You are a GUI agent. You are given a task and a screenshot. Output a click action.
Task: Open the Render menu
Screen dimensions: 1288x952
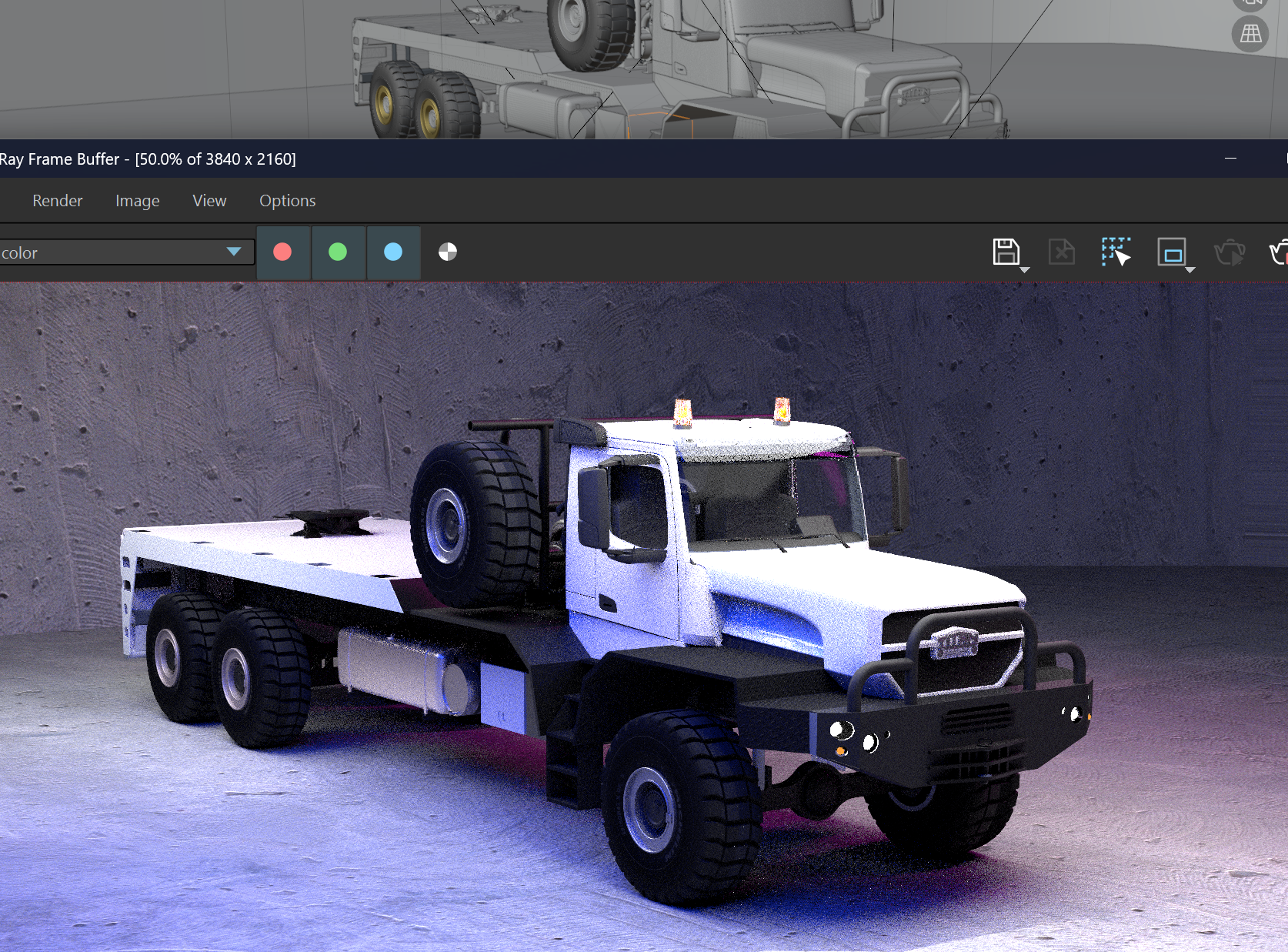(x=57, y=201)
